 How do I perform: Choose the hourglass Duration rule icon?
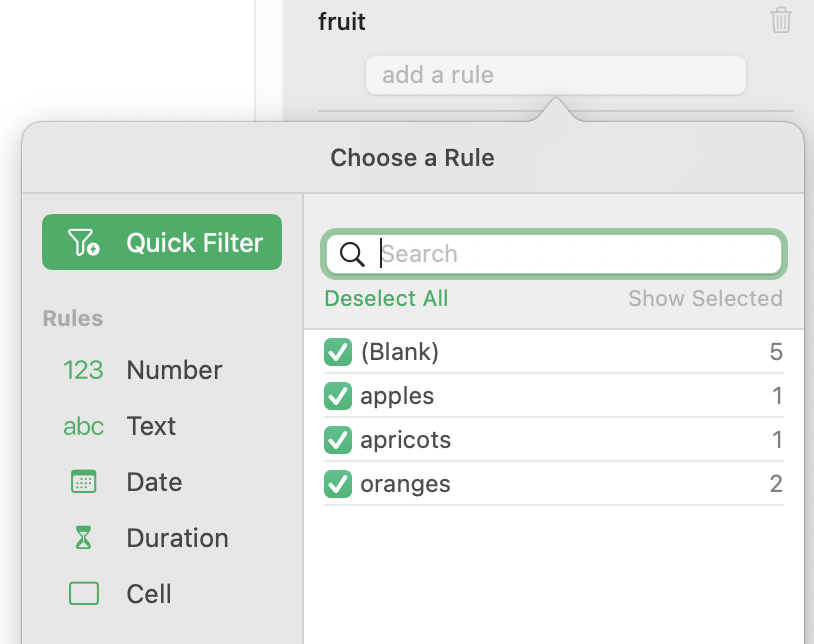click(83, 538)
